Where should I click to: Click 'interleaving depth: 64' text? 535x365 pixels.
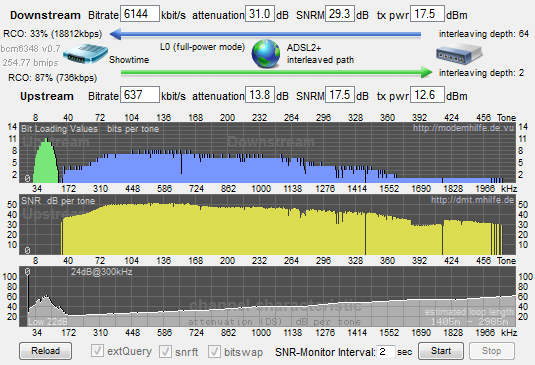click(483, 34)
